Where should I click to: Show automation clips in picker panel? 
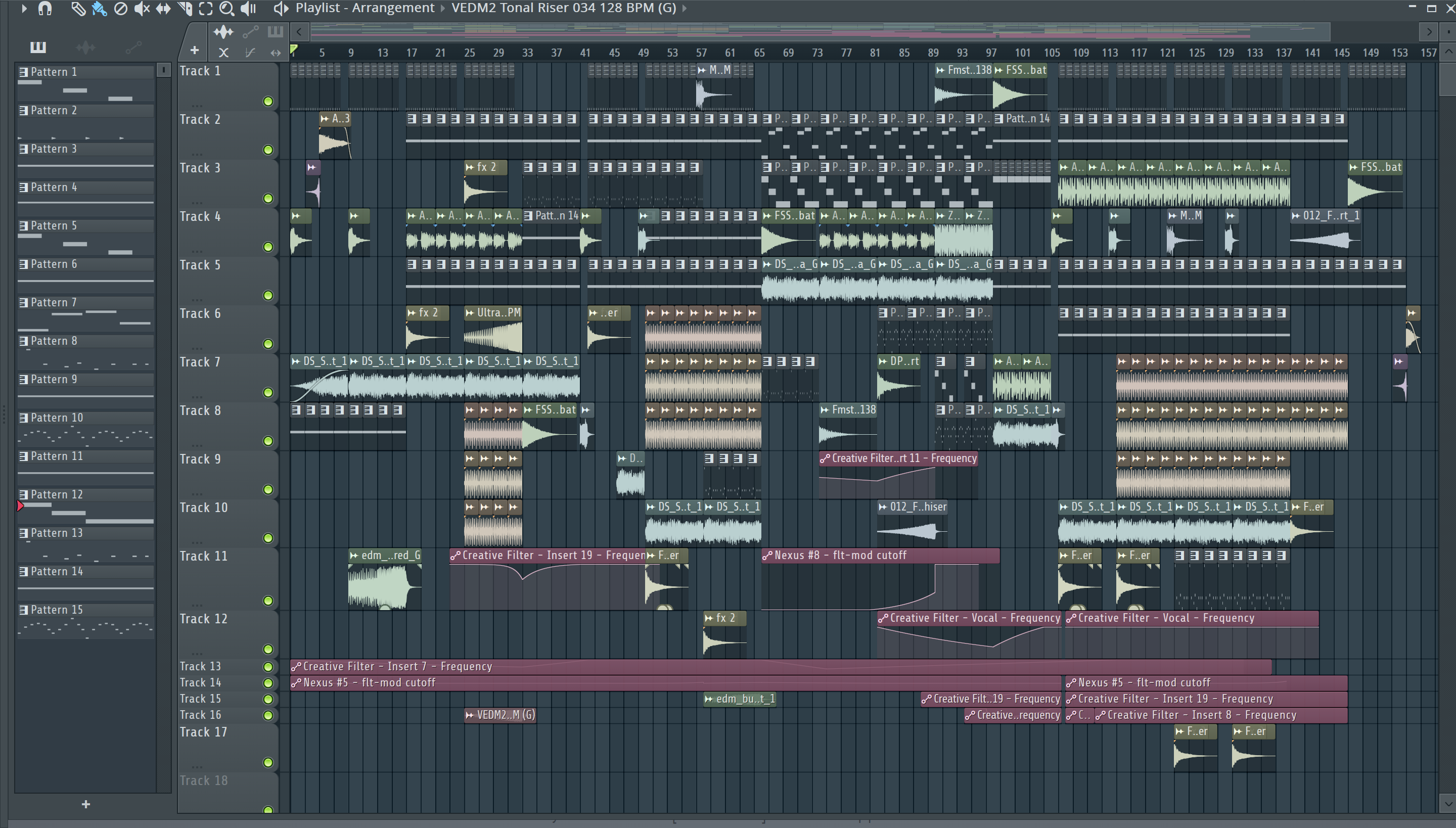click(x=133, y=47)
